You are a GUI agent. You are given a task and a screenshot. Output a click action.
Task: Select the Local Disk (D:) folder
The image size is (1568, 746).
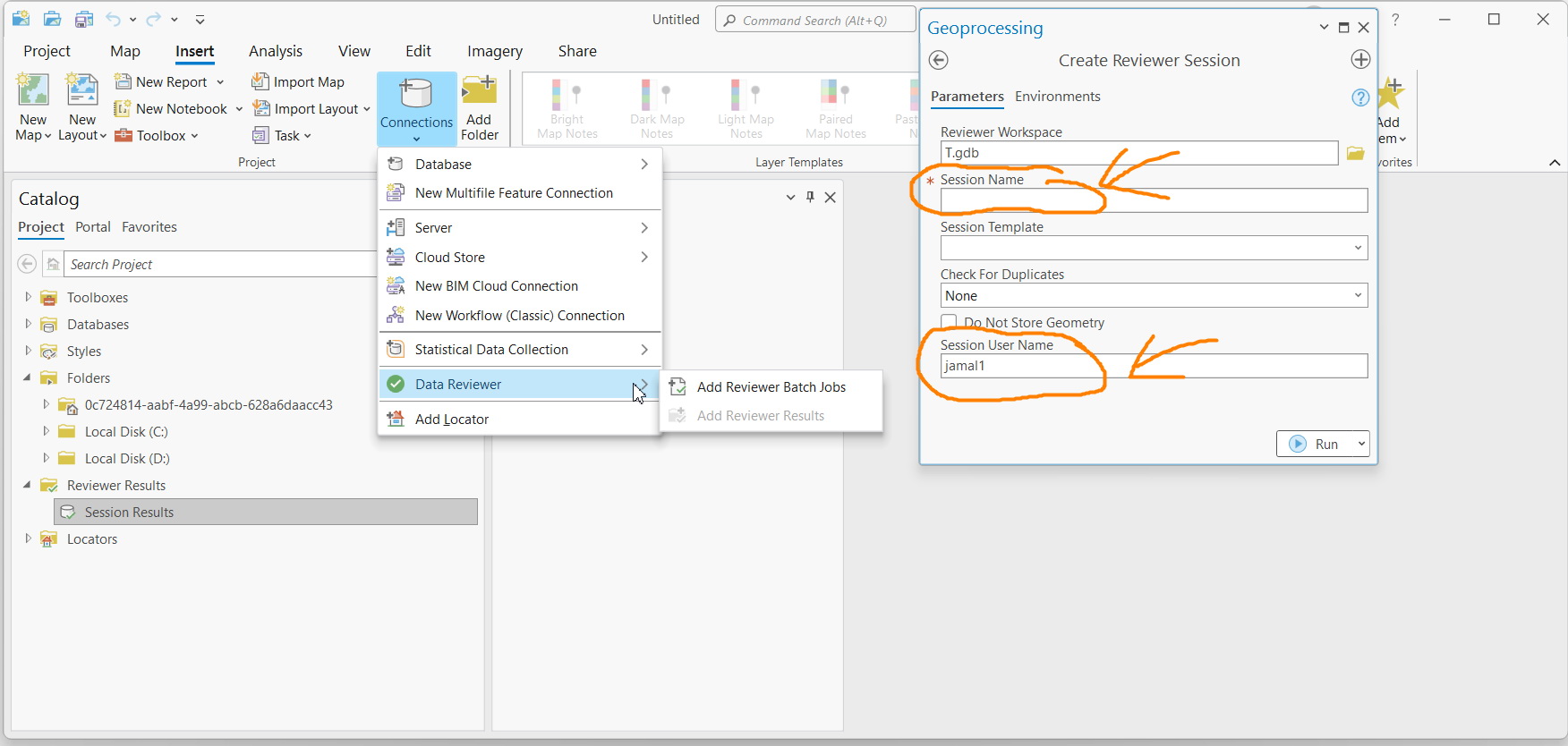point(127,458)
